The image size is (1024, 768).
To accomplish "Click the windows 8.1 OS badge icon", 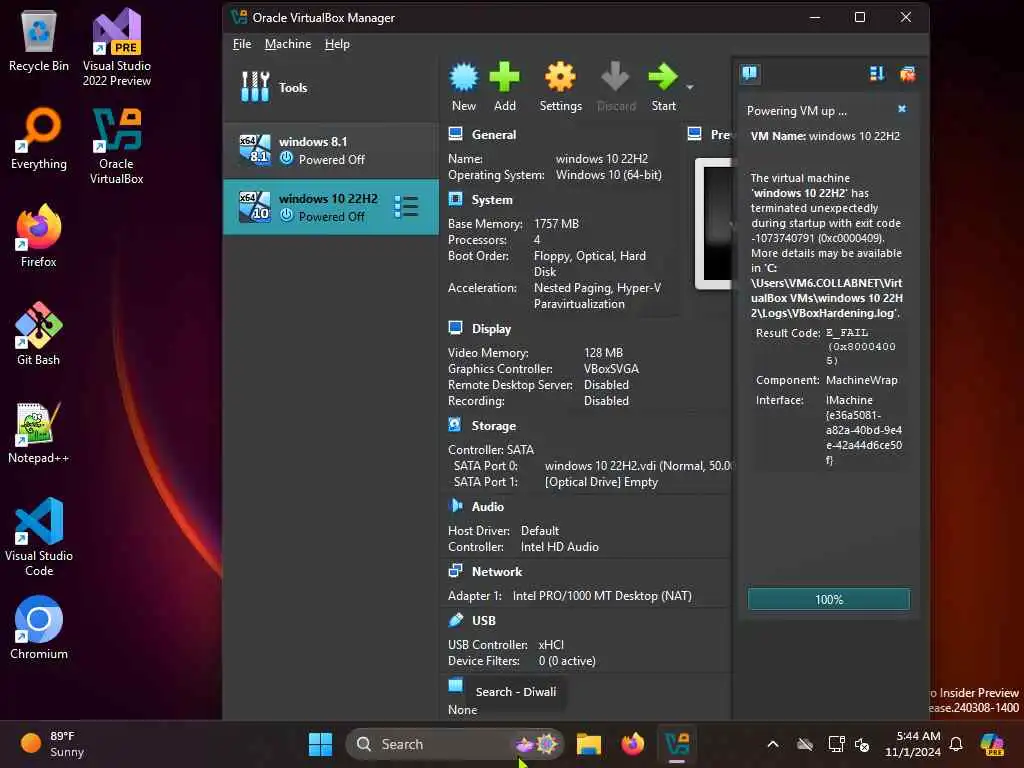I will 255,150.
